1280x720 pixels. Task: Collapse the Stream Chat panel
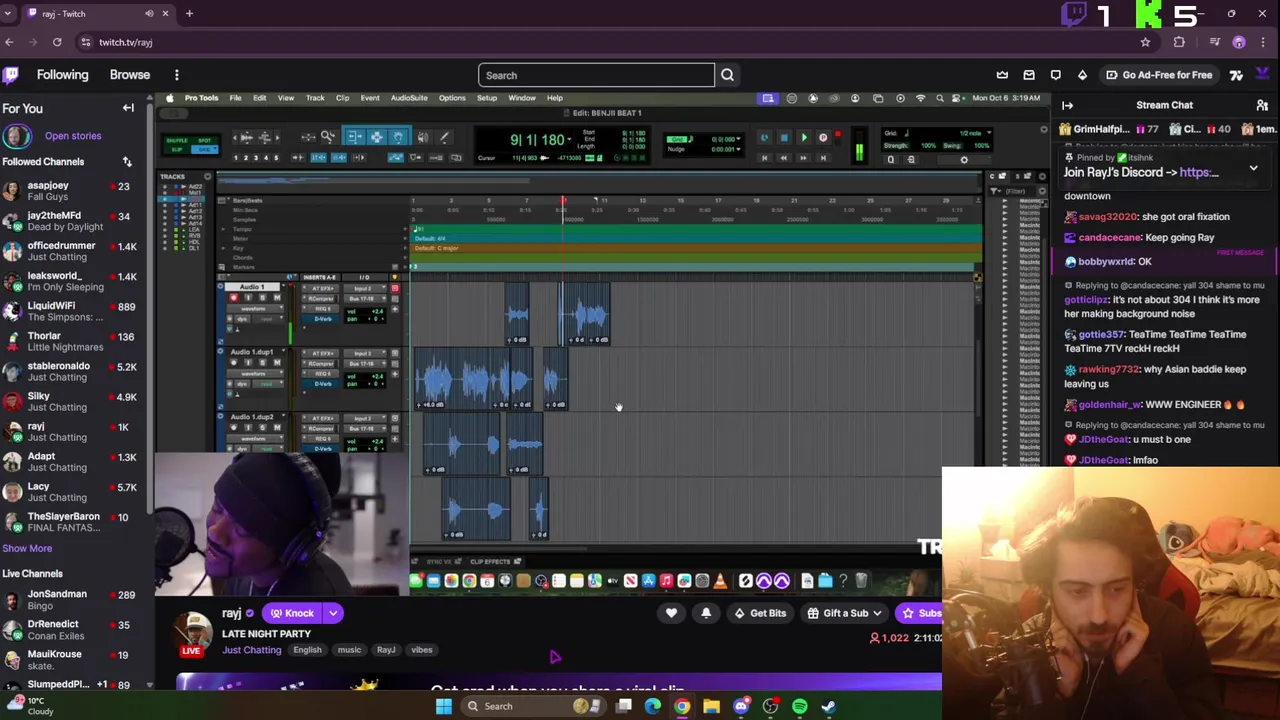point(1067,105)
